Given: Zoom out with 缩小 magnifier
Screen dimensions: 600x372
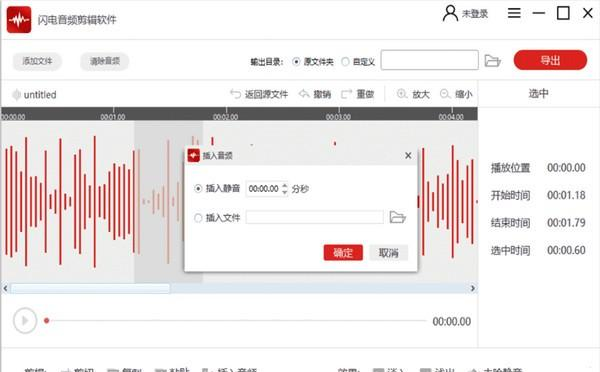Looking at the screenshot, I should tap(456, 94).
